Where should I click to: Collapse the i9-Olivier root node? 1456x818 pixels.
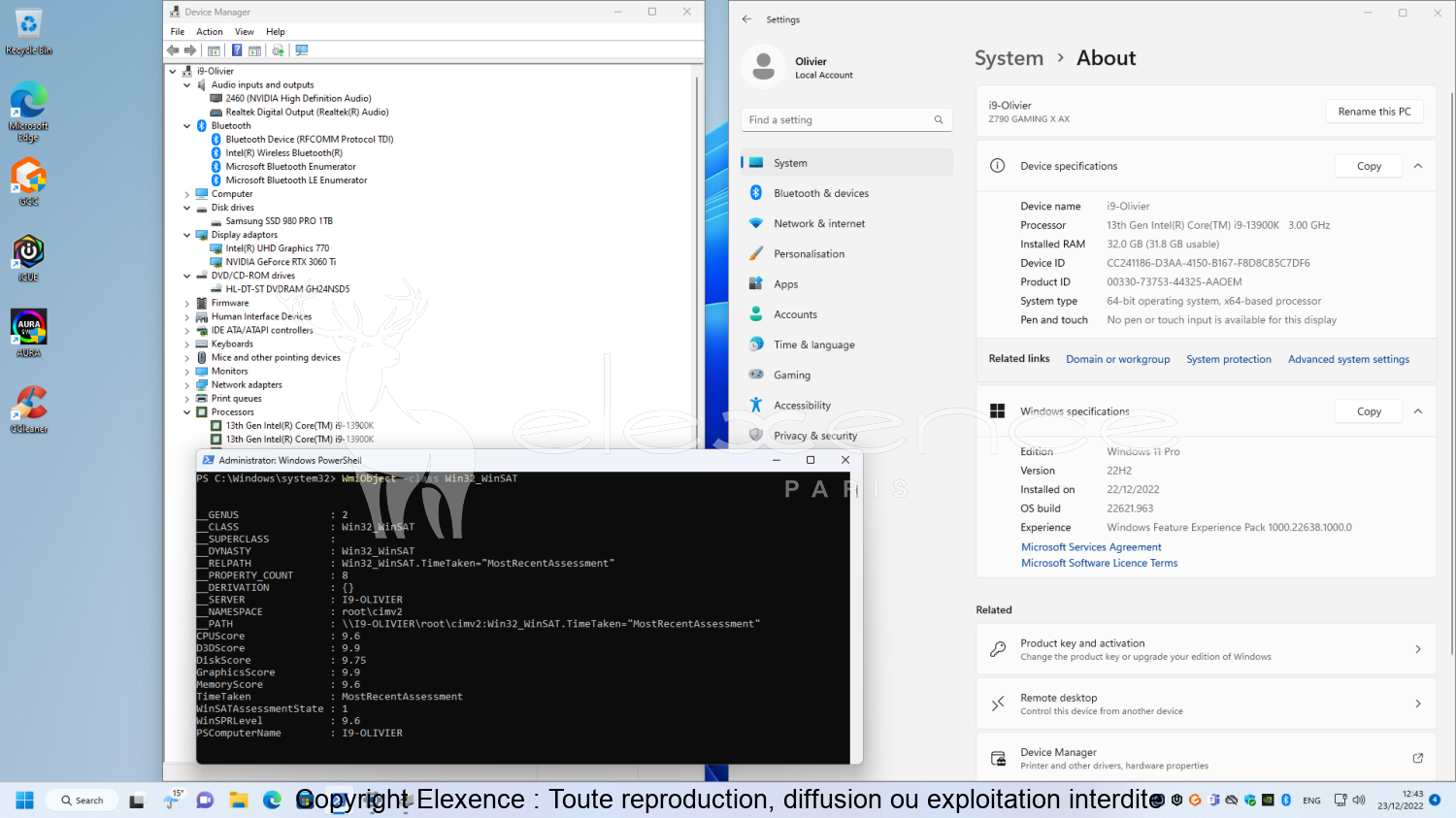(173, 72)
